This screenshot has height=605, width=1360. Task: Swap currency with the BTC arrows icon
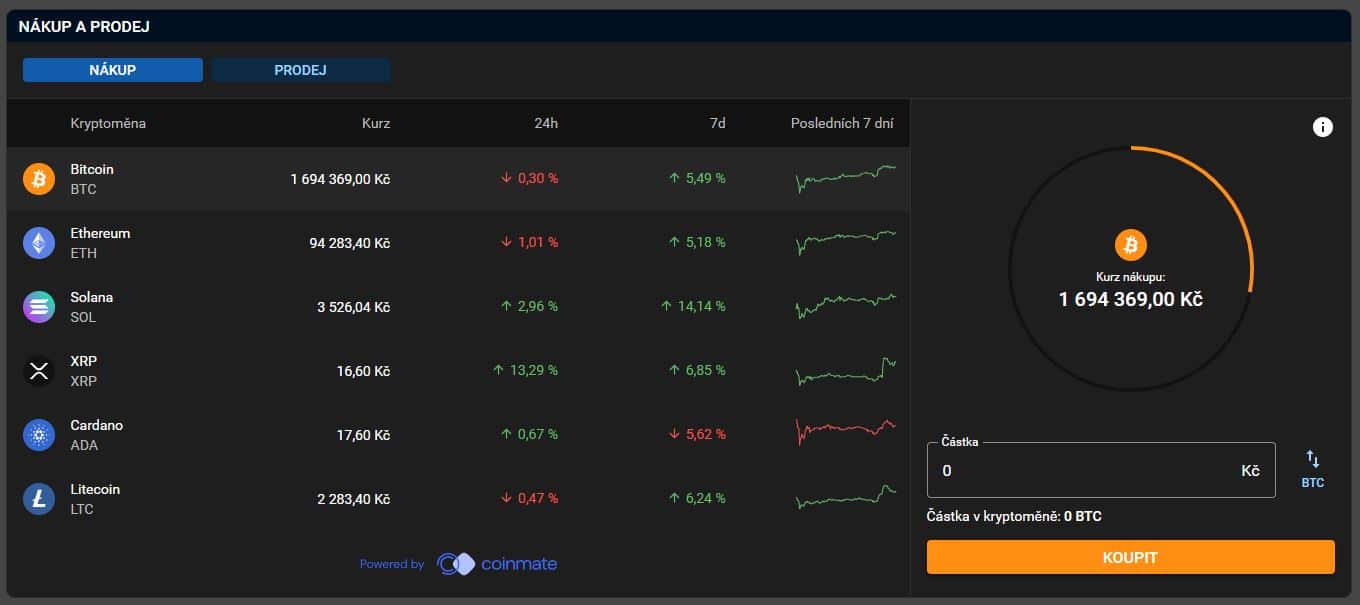[x=1313, y=469]
